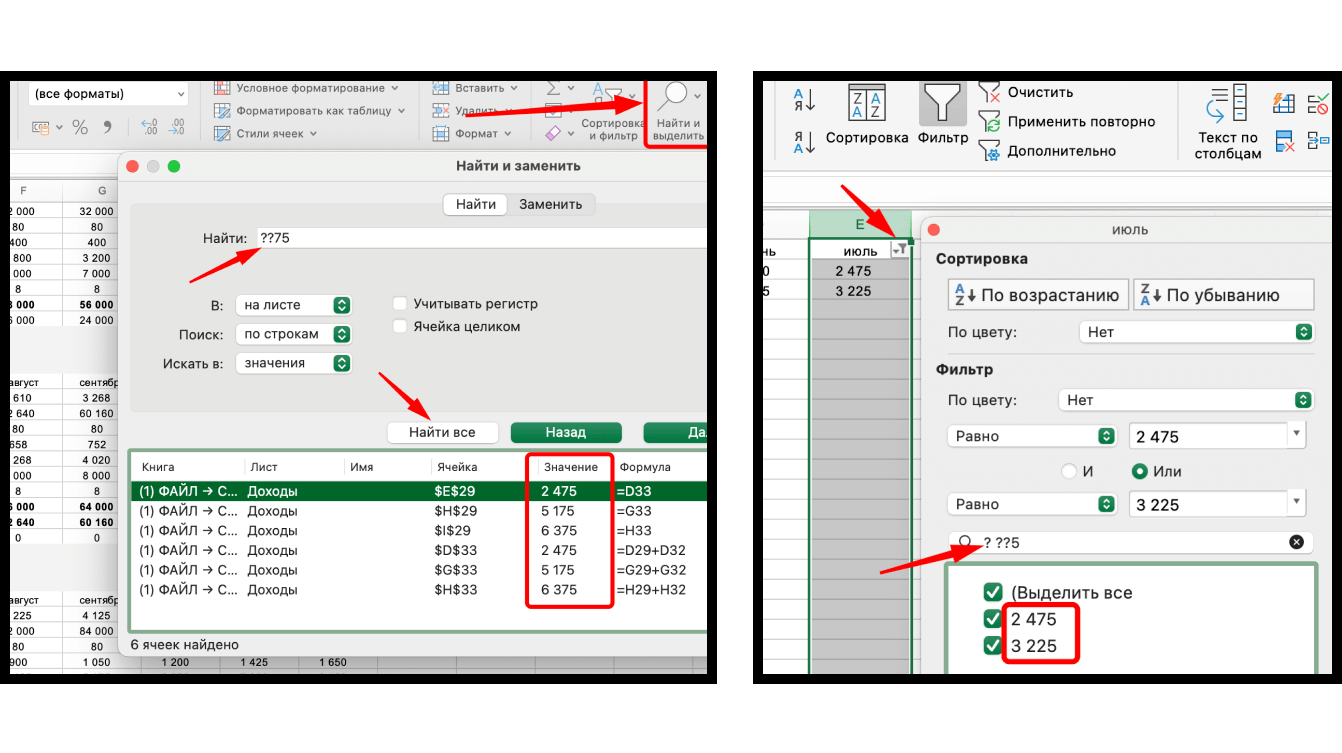
Task: Expand filter color dropdown set to Нет
Action: pos(1185,400)
